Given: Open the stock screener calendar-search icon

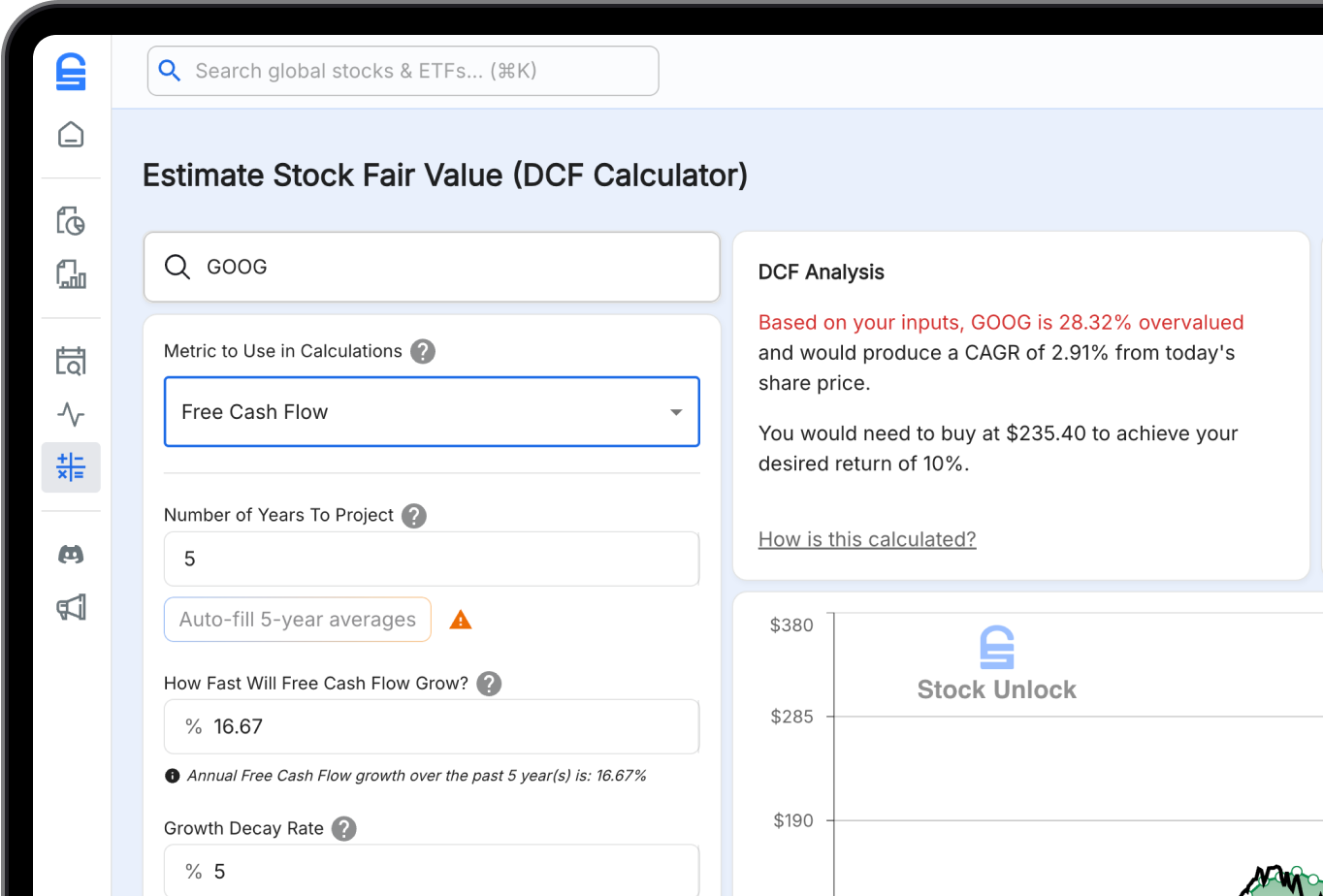Looking at the screenshot, I should coord(70,360).
